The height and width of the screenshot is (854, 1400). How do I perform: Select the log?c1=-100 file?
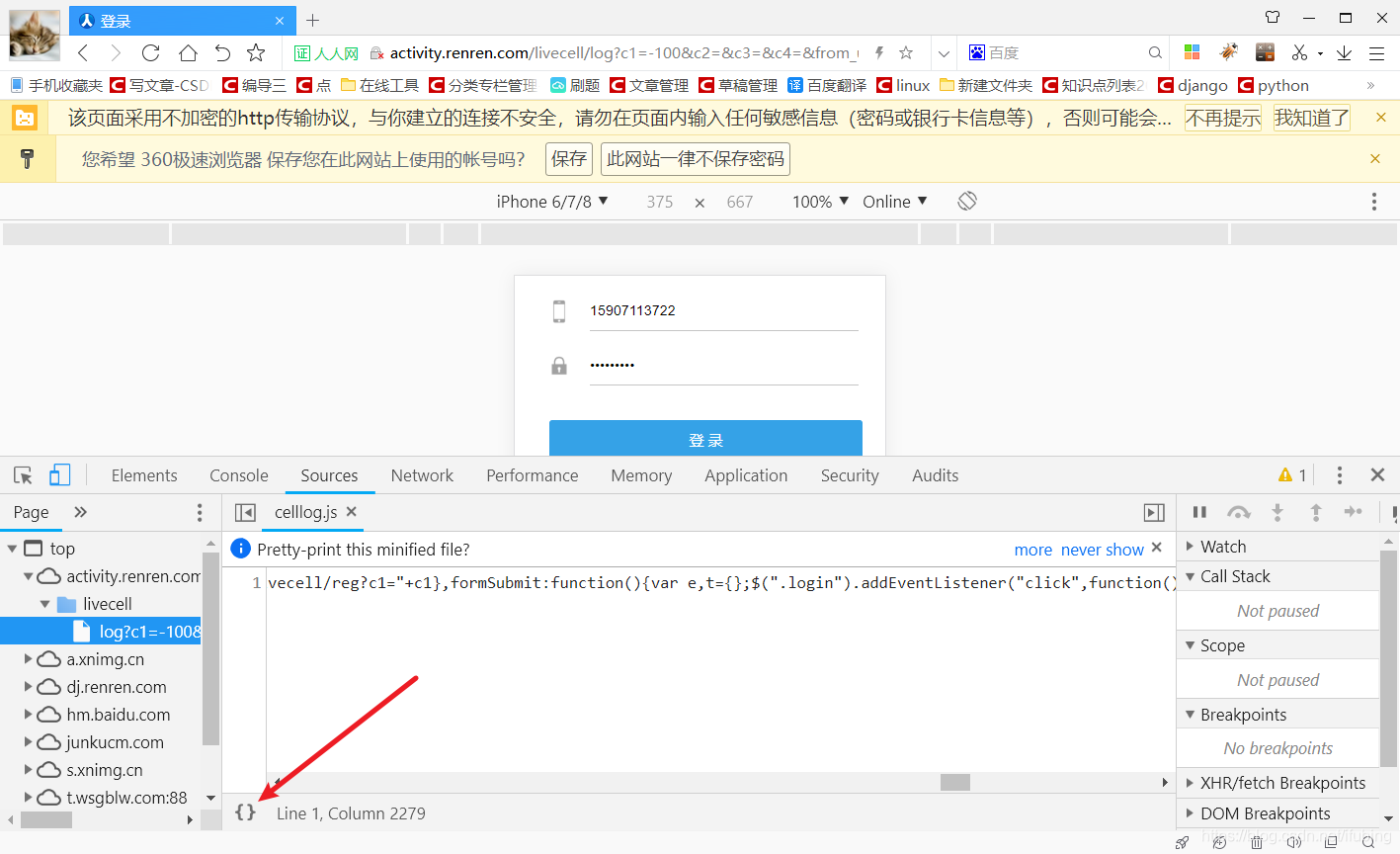point(101,632)
